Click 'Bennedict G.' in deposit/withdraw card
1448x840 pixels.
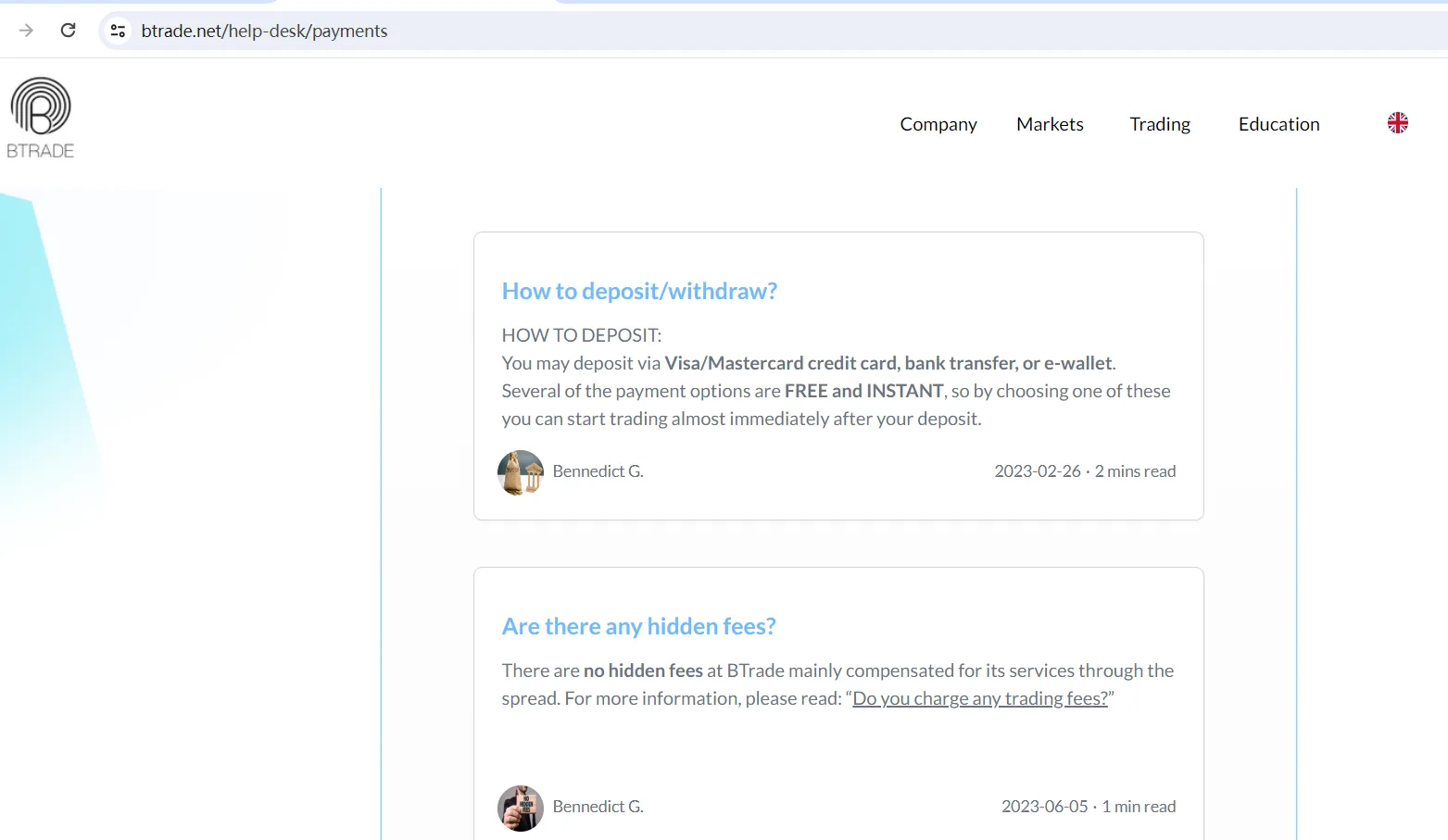pos(598,471)
